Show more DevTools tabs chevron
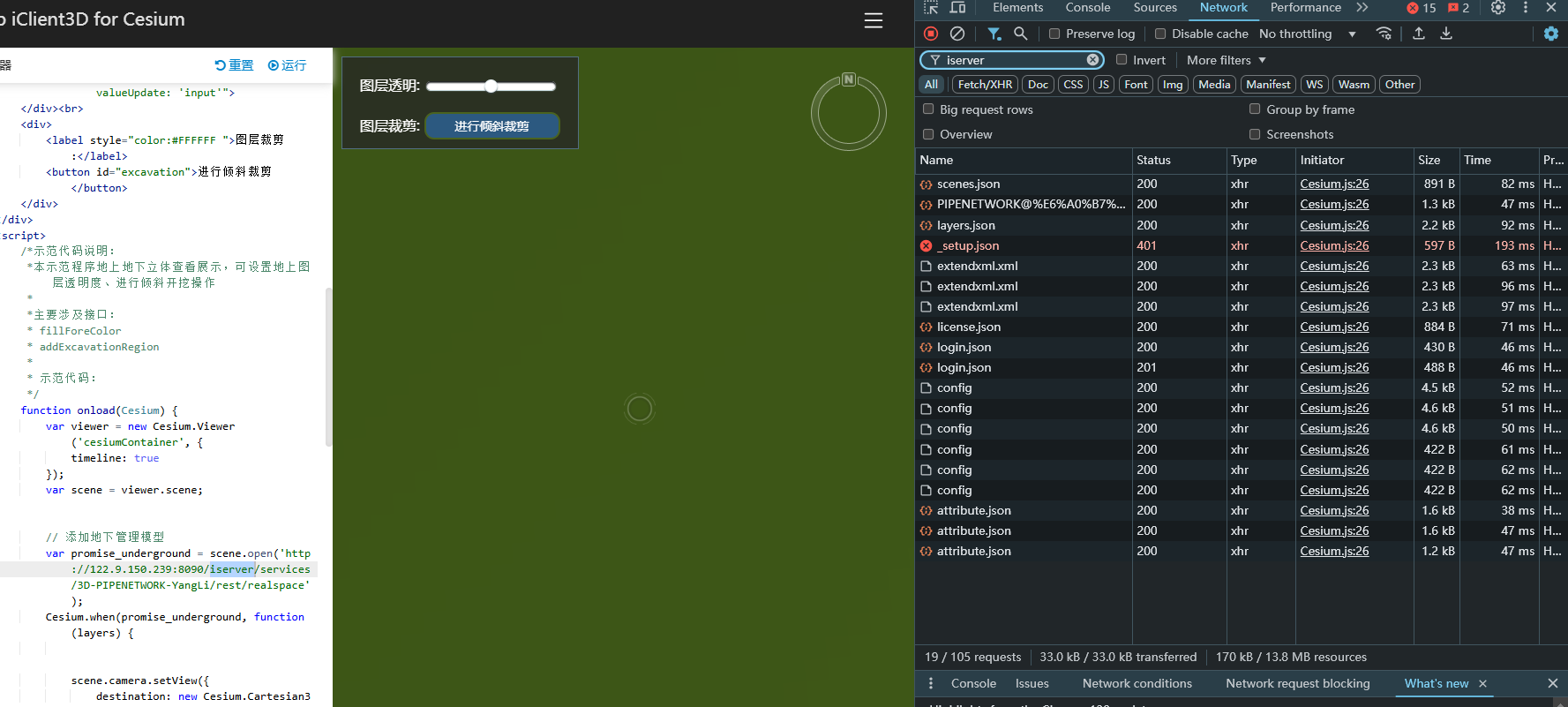This screenshot has height=707, width=1568. pos(1362,7)
